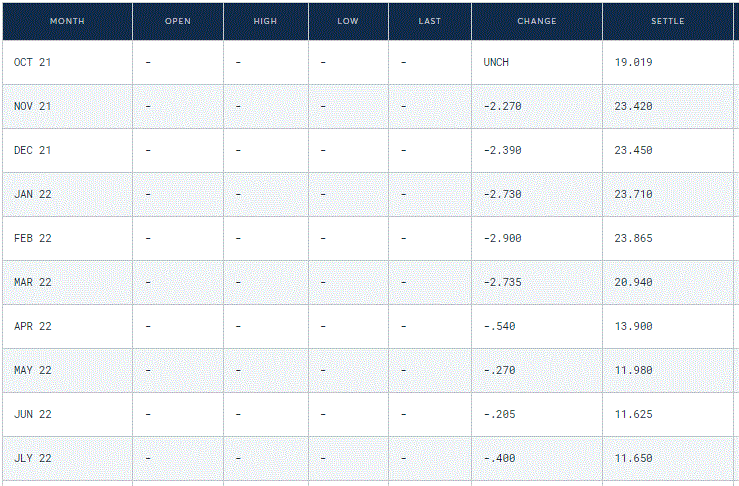
Task: Click the MONTH column header
Action: click(x=67, y=21)
